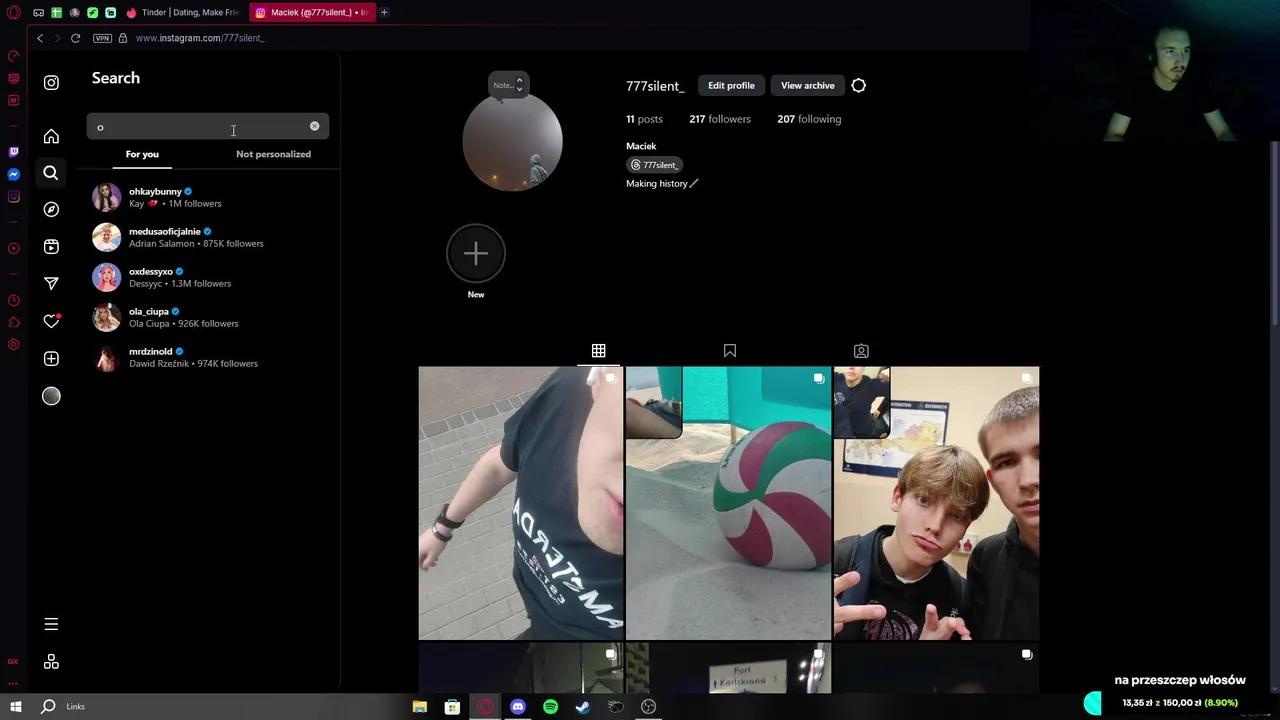Open the More hamburger menu
This screenshot has width=1280, height=720.
pos(51,624)
